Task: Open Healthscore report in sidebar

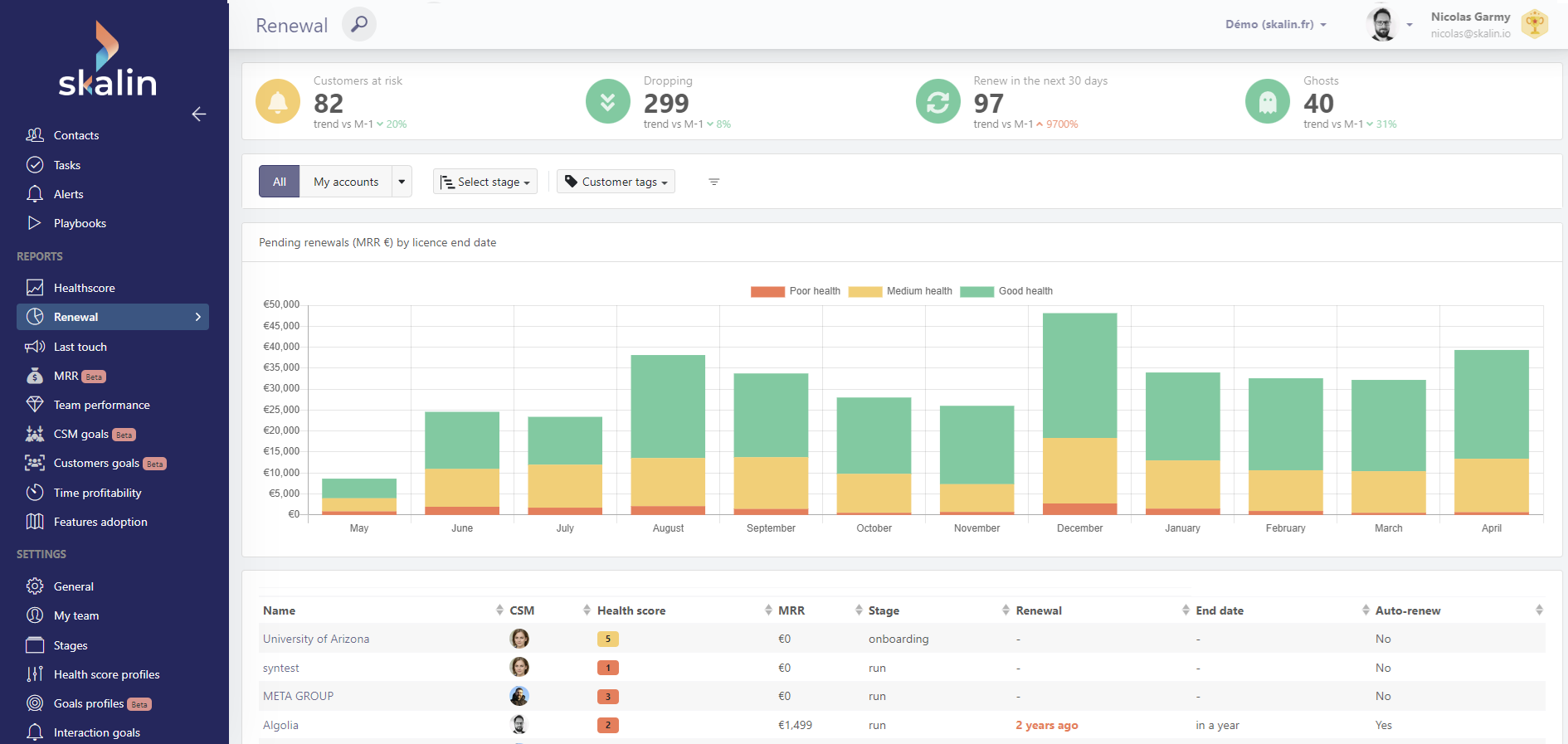Action: pos(84,288)
